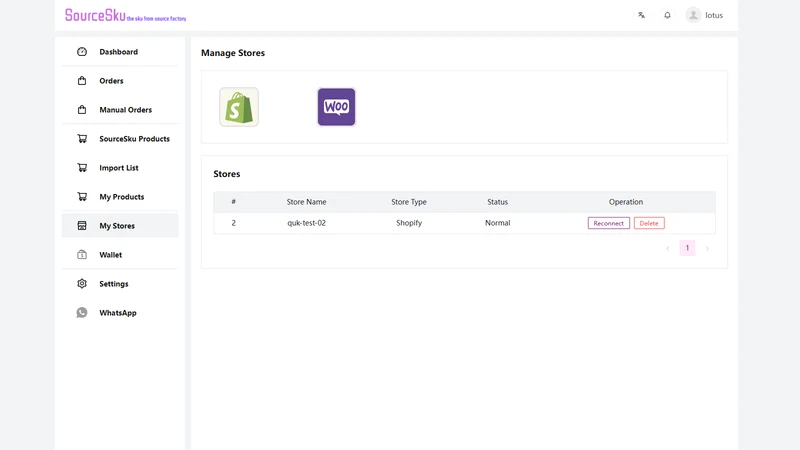Viewport: 800px width, 450px height.
Task: Open WhatsApp from the sidebar
Action: coord(120,313)
